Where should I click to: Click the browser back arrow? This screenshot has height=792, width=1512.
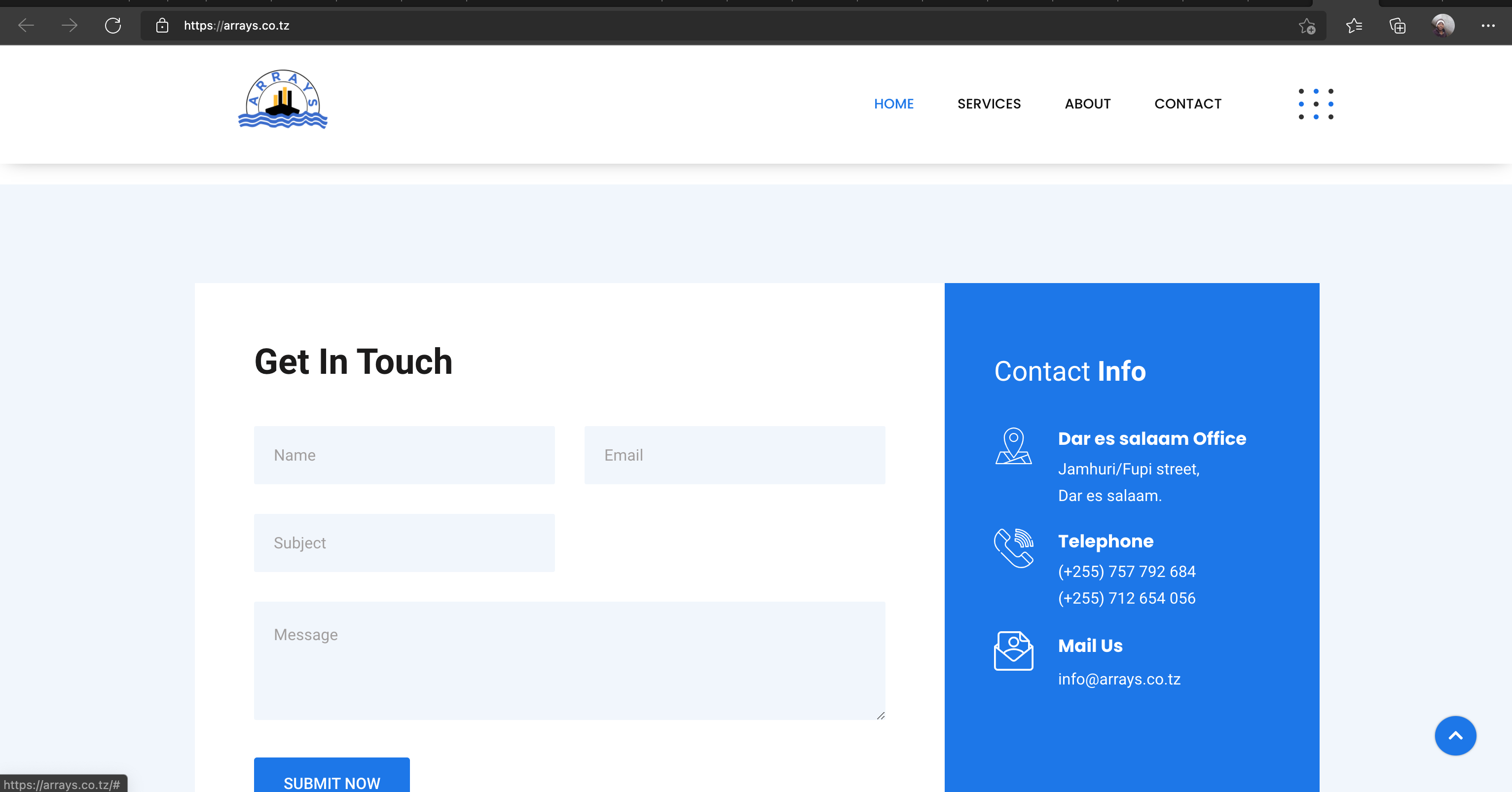tap(26, 25)
